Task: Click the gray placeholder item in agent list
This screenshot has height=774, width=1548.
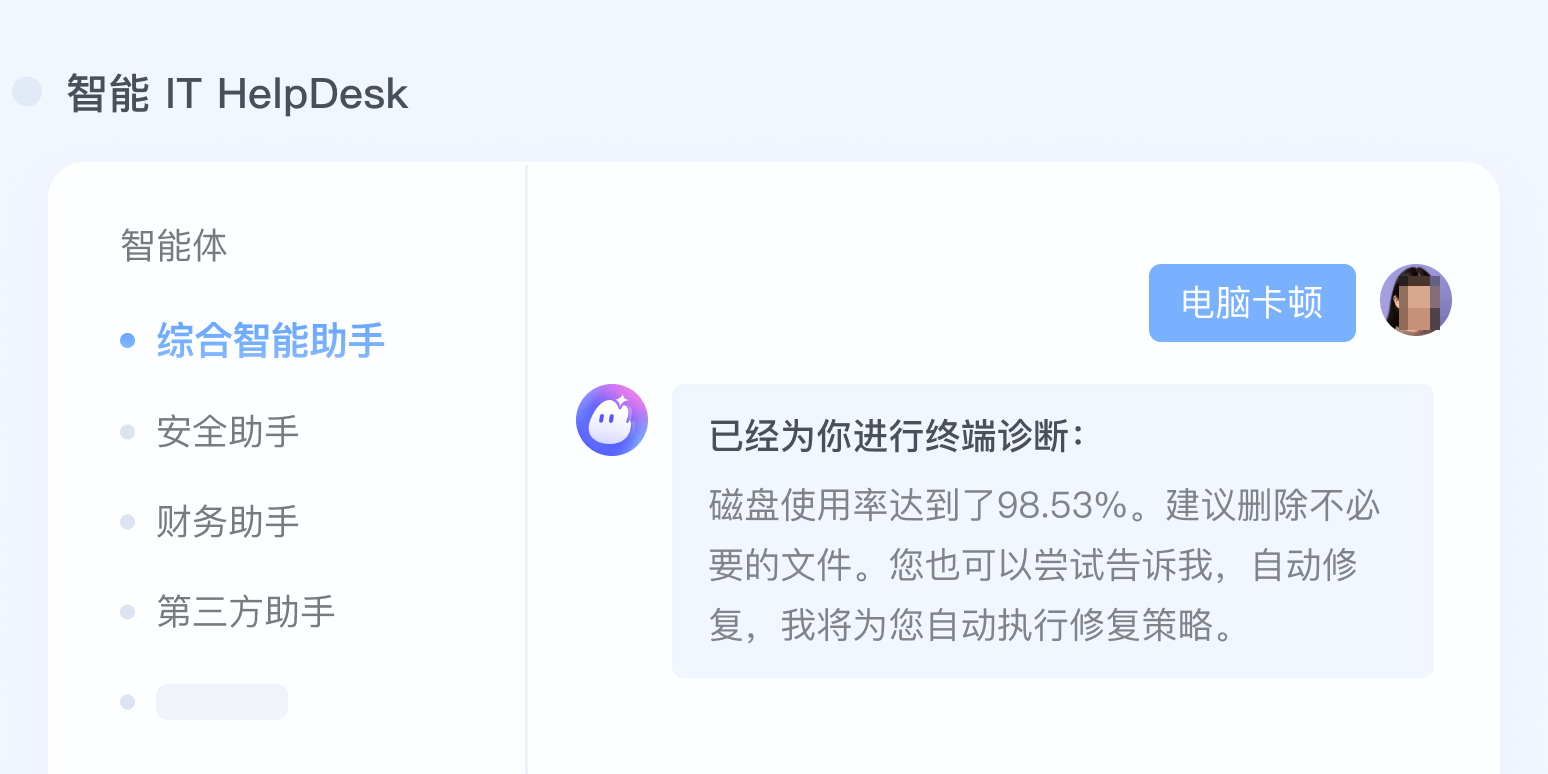Action: pos(221,701)
